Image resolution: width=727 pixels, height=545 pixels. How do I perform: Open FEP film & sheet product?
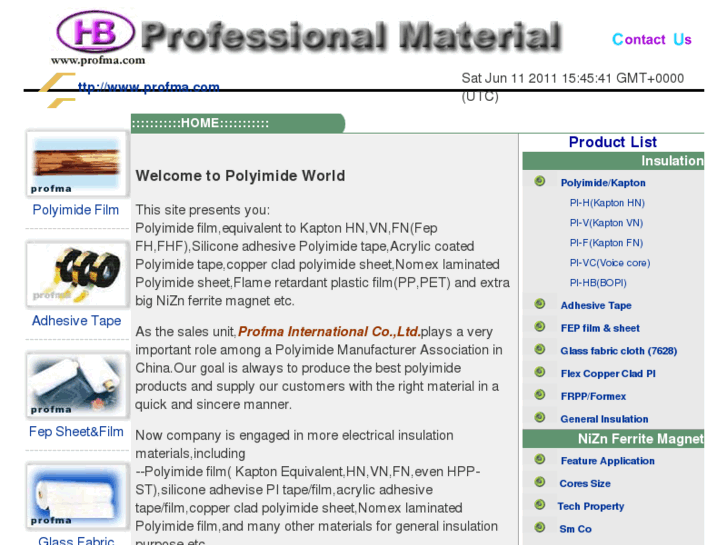(600, 328)
